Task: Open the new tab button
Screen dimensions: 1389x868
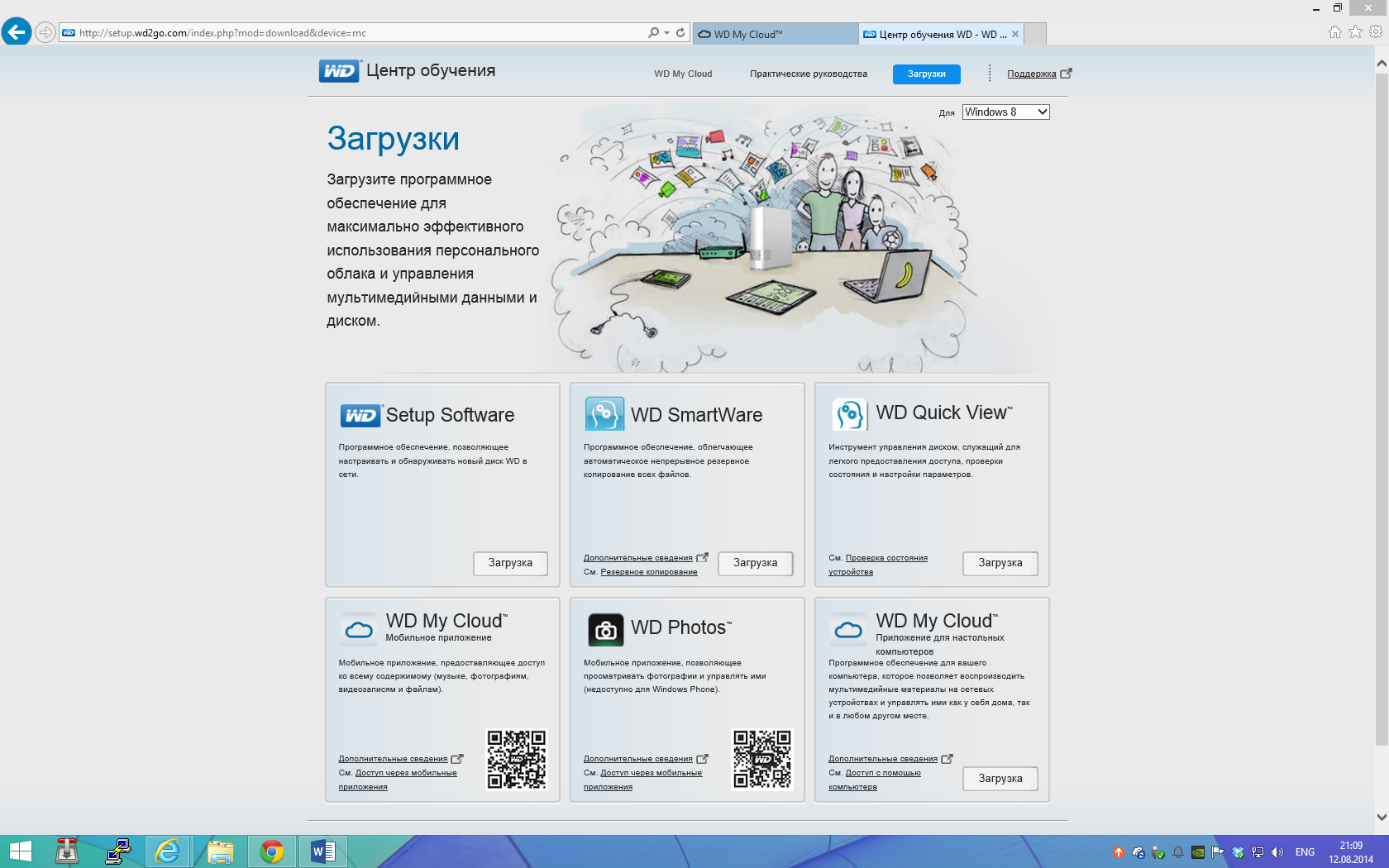Action: point(1035,34)
